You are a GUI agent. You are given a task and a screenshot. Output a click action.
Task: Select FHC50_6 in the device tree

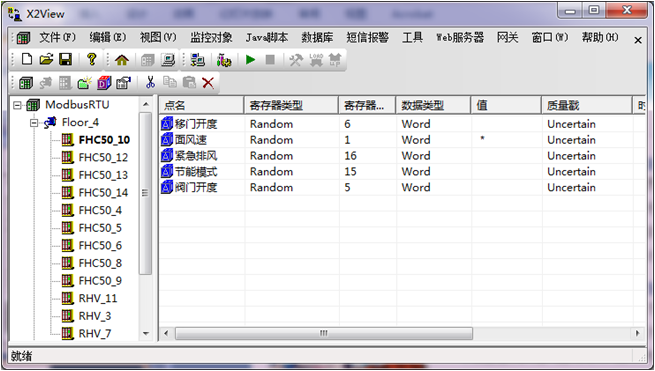pyautogui.click(x=100, y=245)
